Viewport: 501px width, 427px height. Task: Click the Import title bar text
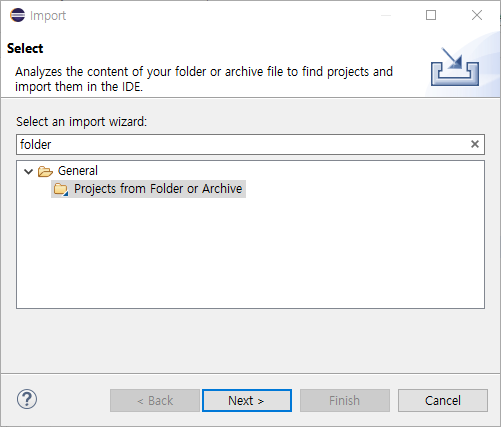pos(48,16)
